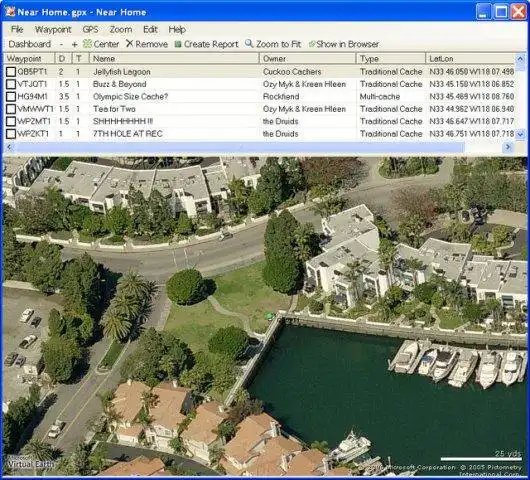Check the VTJOT1 waypoint checkbox
This screenshot has height=480, width=530.
point(11,84)
